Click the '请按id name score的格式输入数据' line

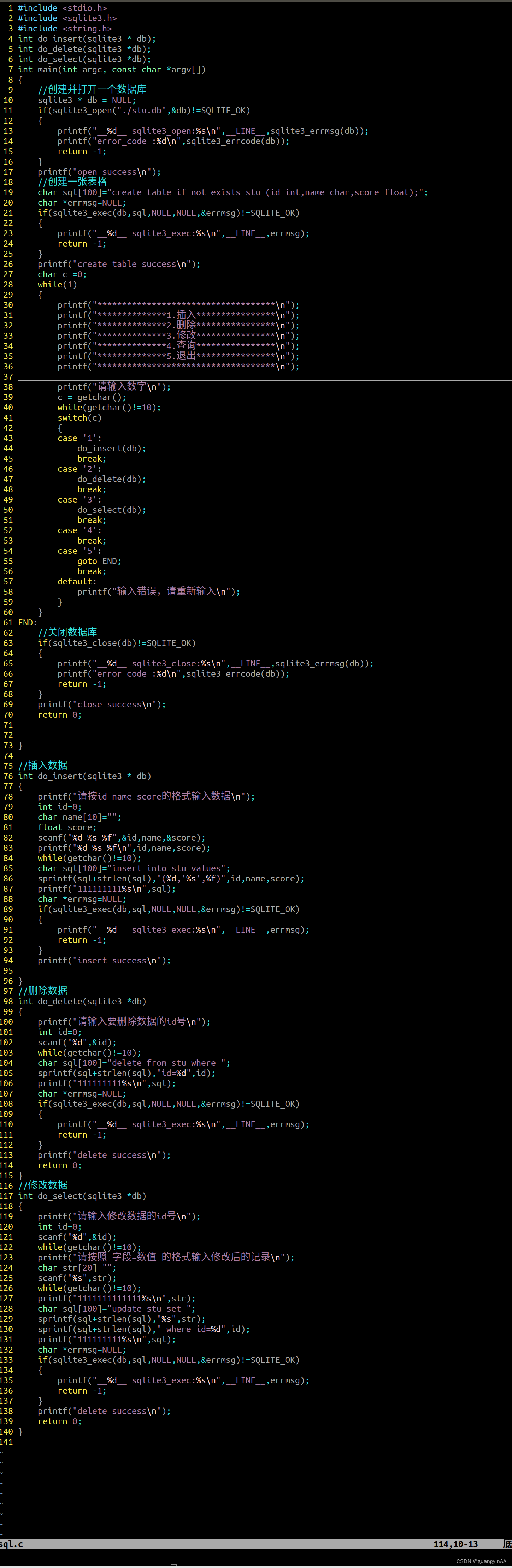tap(146, 797)
